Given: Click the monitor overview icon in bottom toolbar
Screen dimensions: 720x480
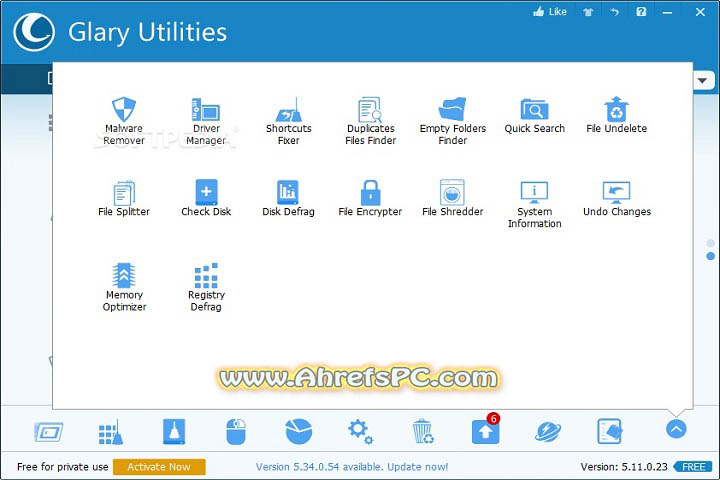Looking at the screenshot, I should (x=48, y=432).
